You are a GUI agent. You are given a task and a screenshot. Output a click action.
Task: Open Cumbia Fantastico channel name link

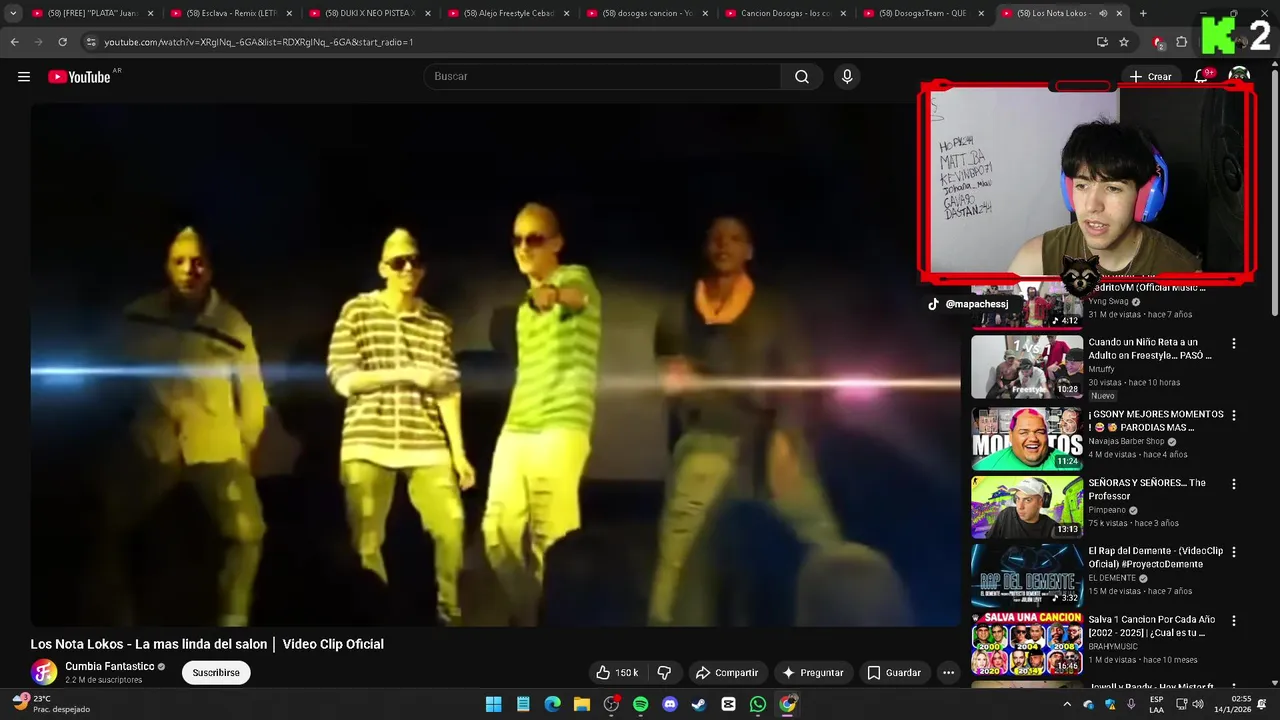[110, 667]
